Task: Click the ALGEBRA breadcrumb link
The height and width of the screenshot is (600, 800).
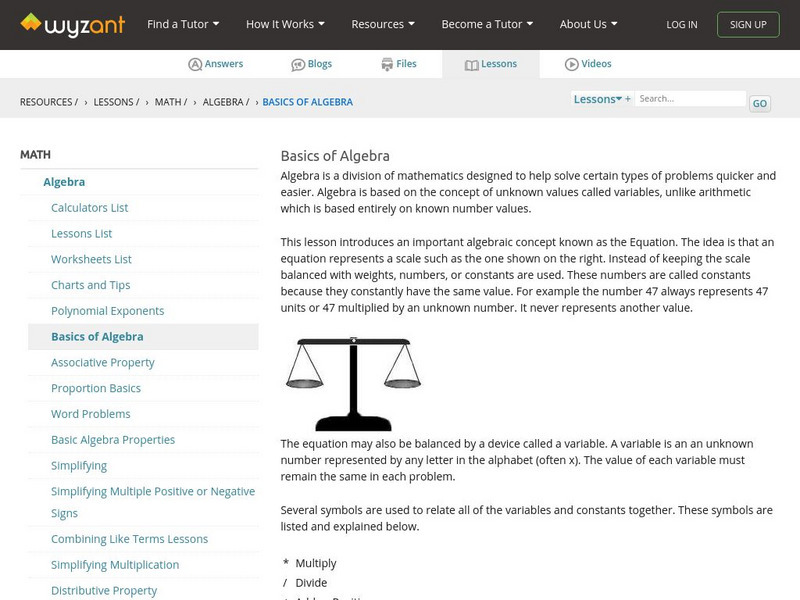Action: [x=222, y=101]
